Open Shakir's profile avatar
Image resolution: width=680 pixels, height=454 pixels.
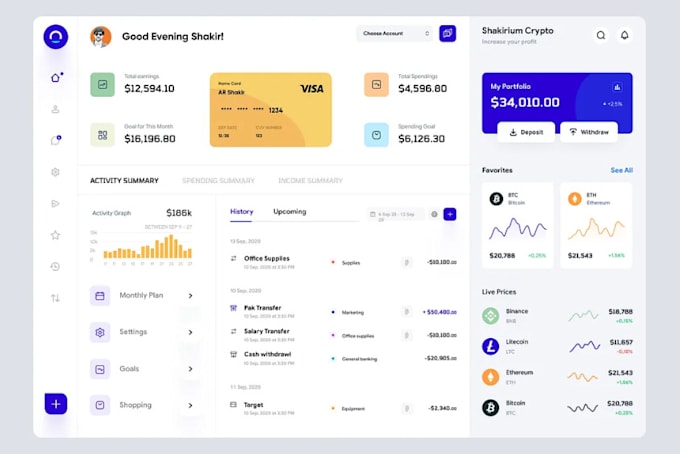coord(101,36)
